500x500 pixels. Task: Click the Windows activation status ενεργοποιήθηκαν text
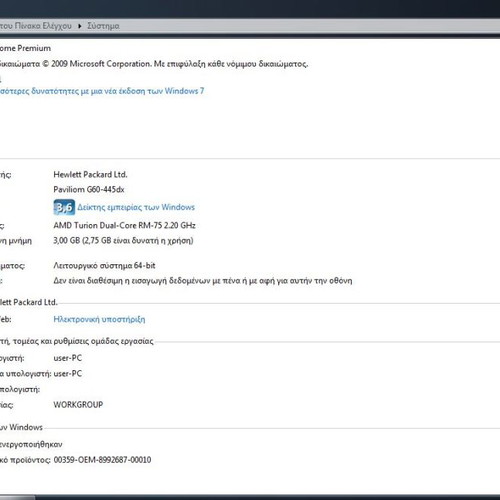tap(31, 444)
